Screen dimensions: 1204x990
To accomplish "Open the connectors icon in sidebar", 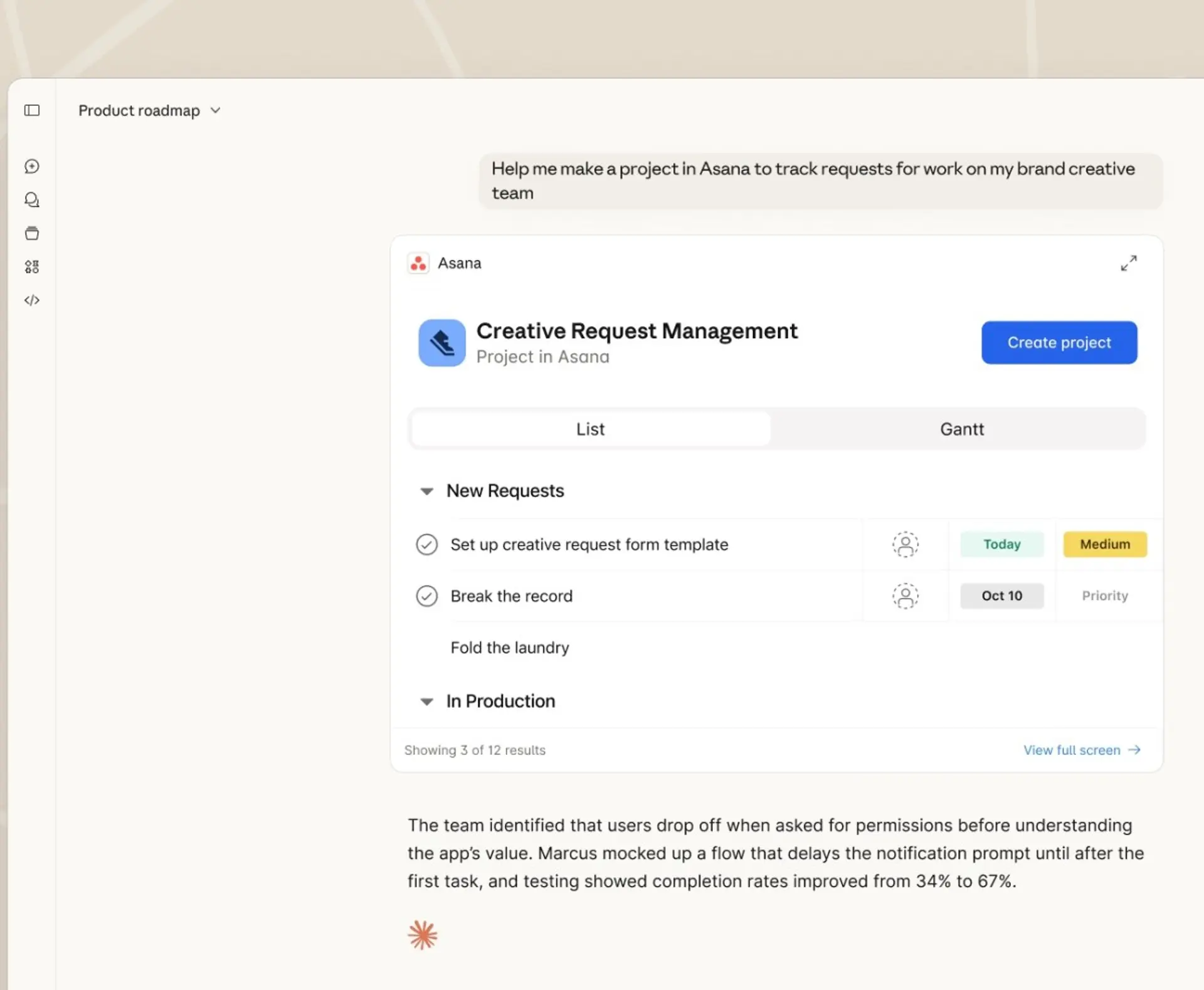I will click(31, 266).
